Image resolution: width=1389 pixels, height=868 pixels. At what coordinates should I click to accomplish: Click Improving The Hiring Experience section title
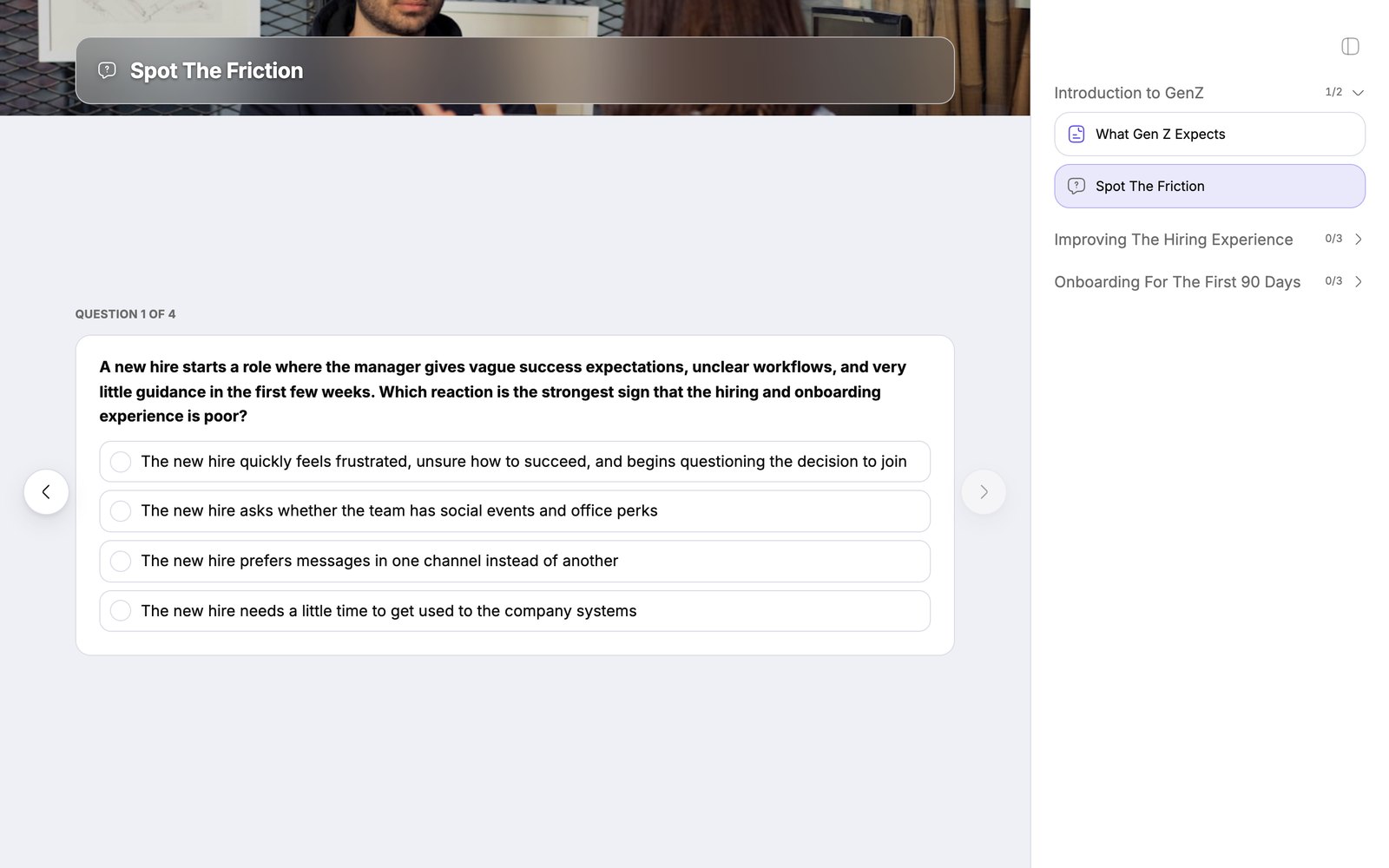click(x=1173, y=240)
